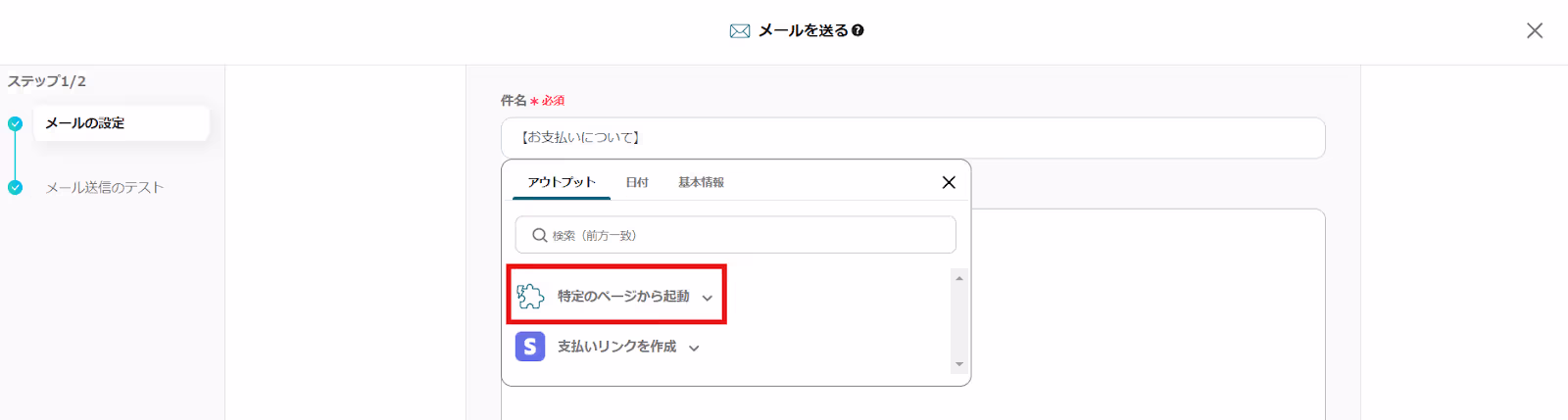Click the scrollbar down arrow in popup

tap(959, 364)
